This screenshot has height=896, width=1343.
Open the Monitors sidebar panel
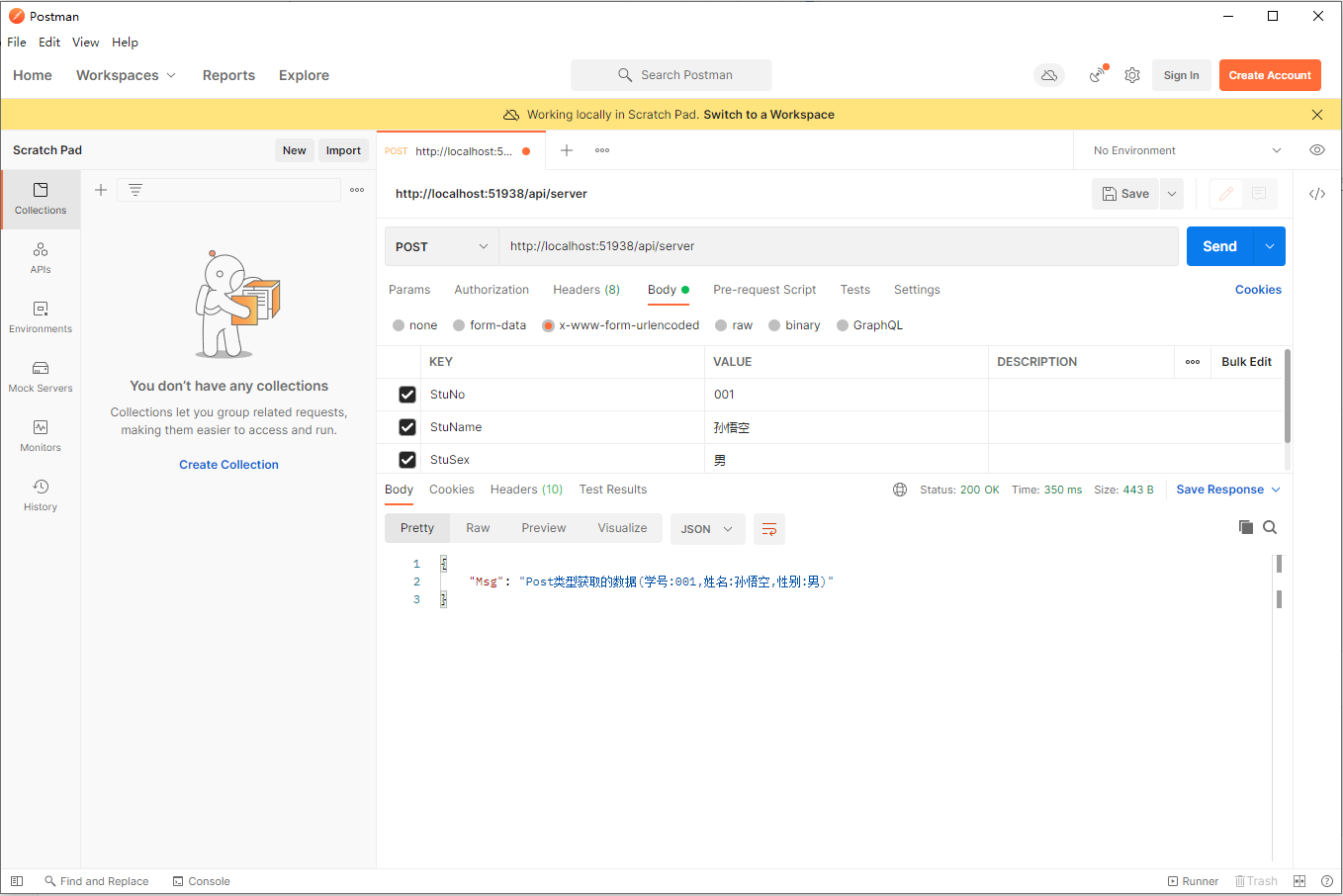click(41, 436)
